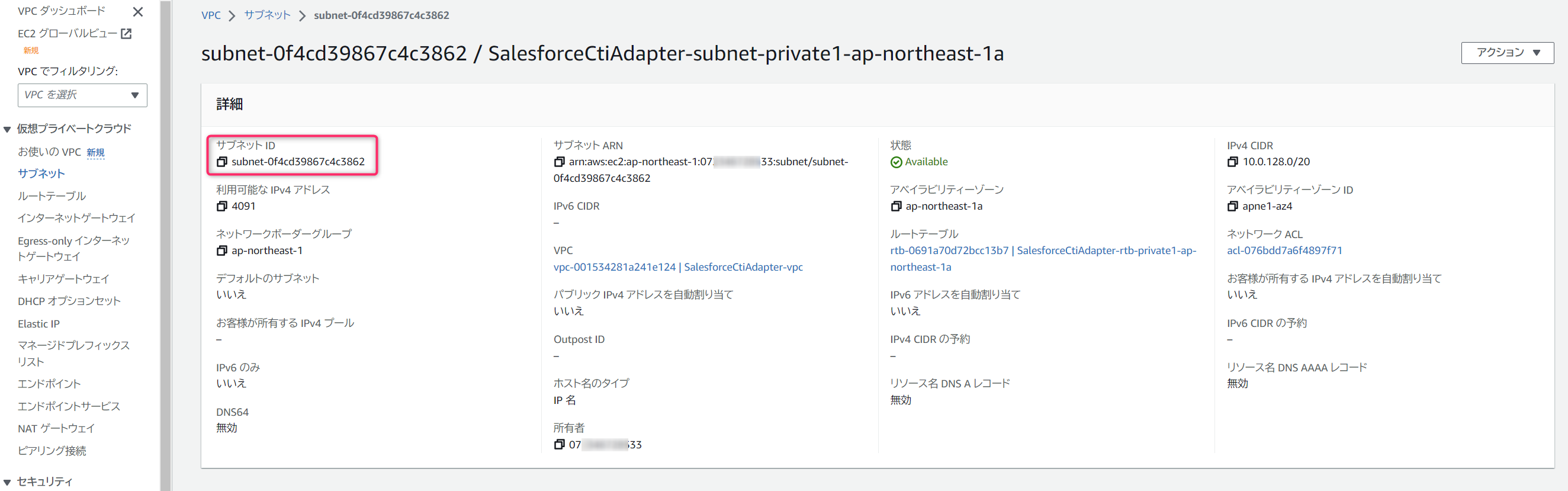The image size is (1568, 491).
Task: Open VPC ダッシュボード in sidebar
Action: [x=62, y=11]
